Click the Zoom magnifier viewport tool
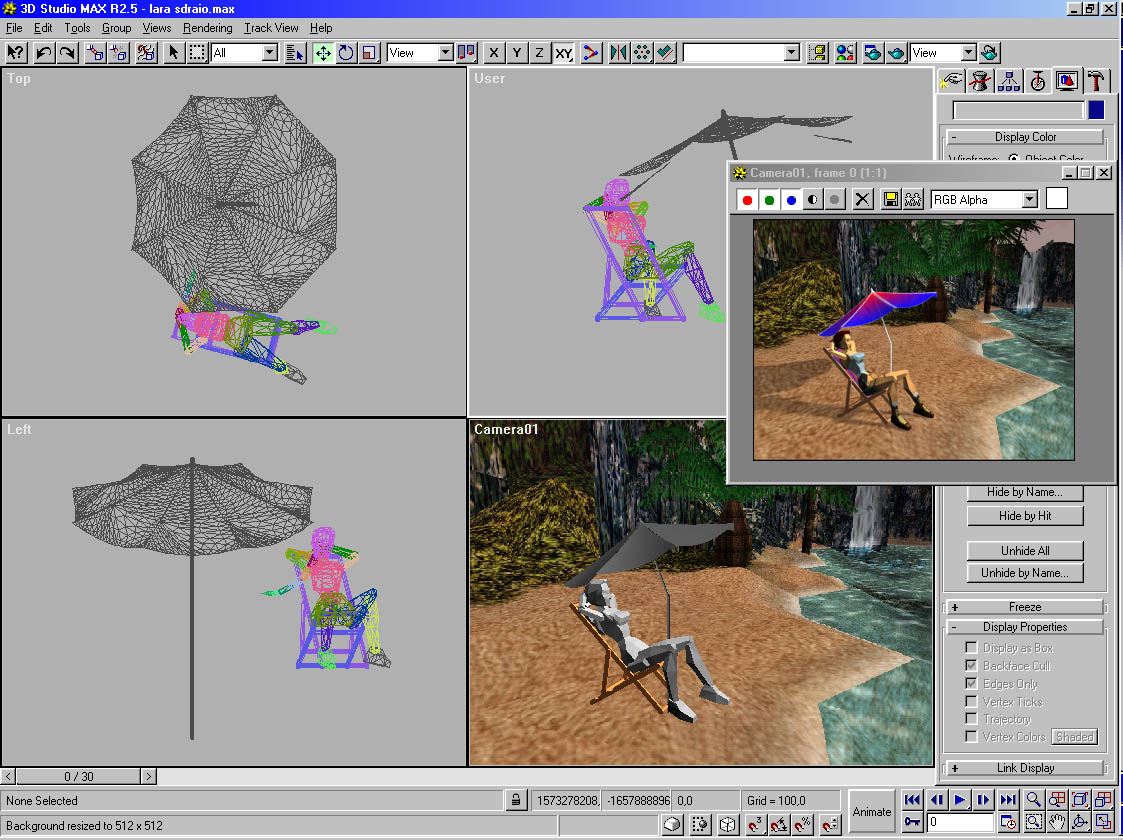 [x=1033, y=799]
